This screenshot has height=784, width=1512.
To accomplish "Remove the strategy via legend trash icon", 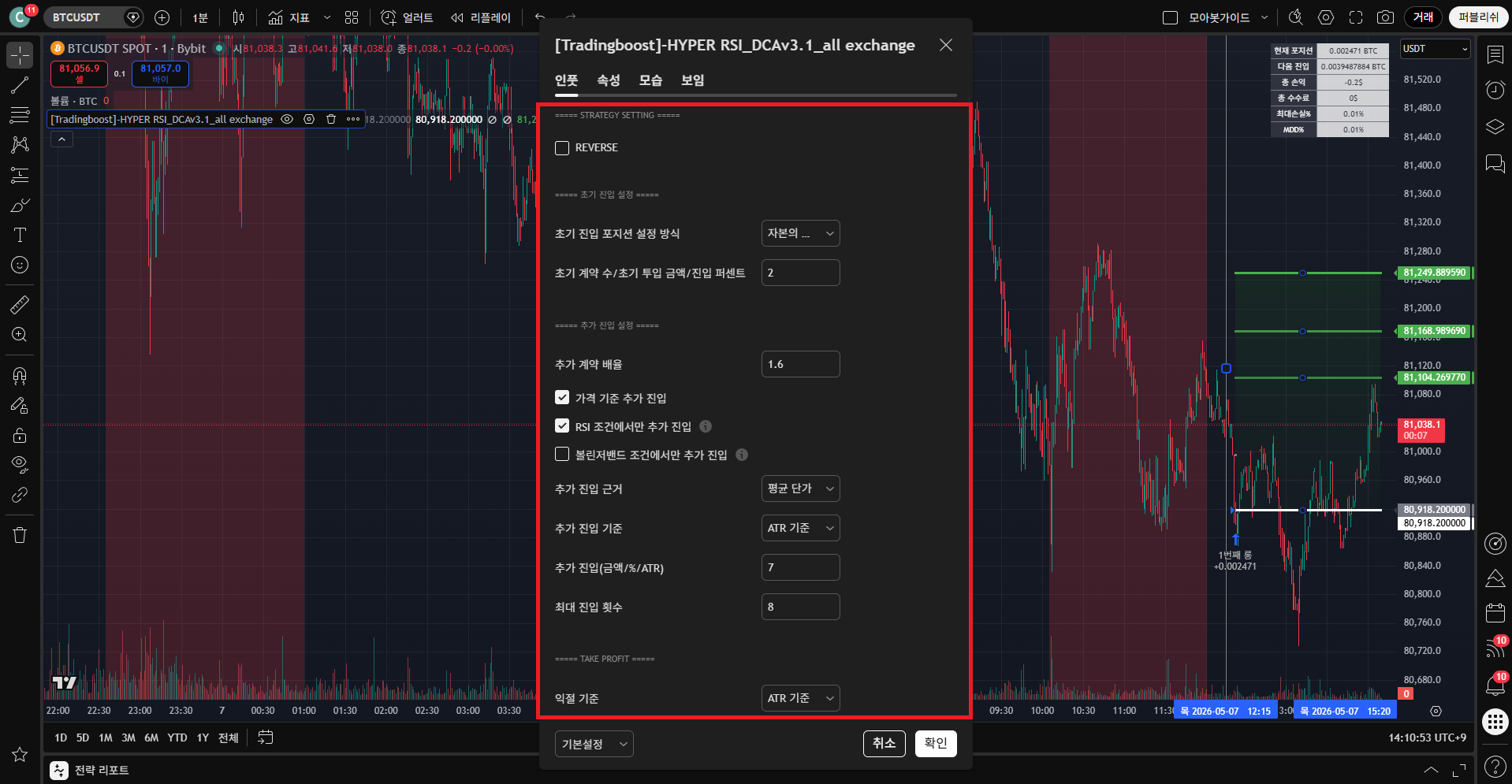I will (331, 120).
